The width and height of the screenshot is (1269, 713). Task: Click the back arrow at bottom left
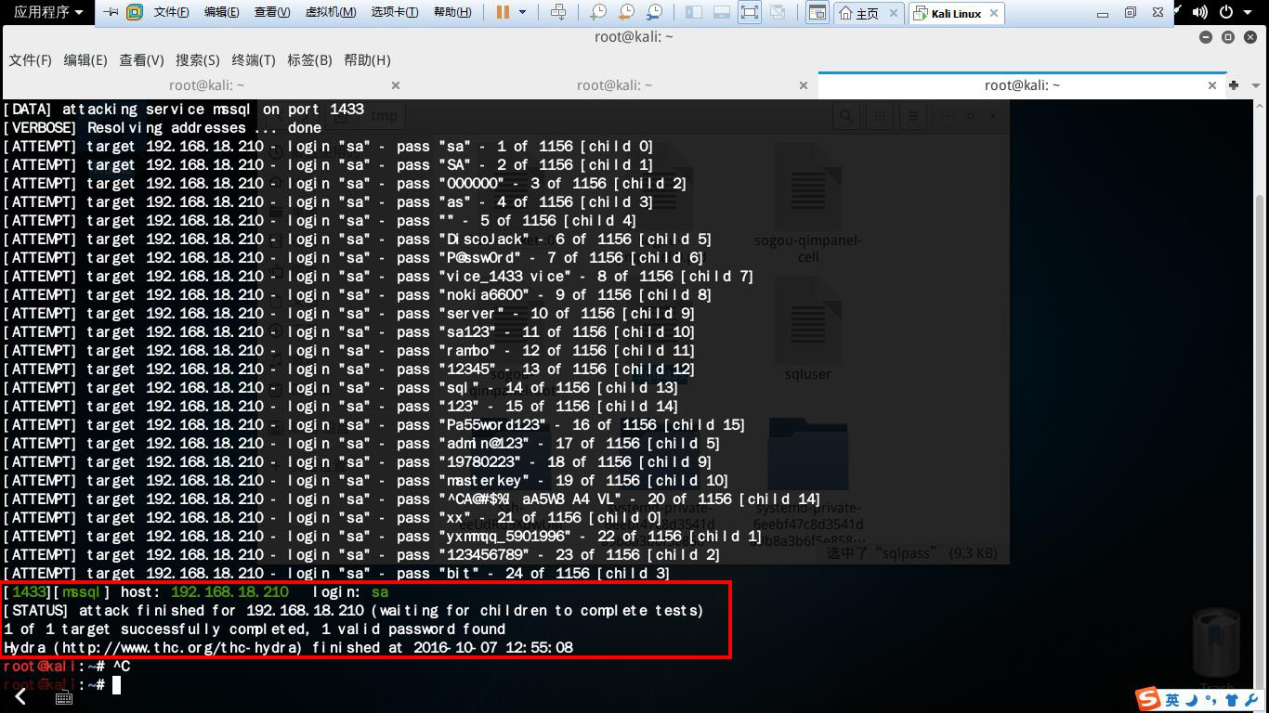(x=21, y=697)
